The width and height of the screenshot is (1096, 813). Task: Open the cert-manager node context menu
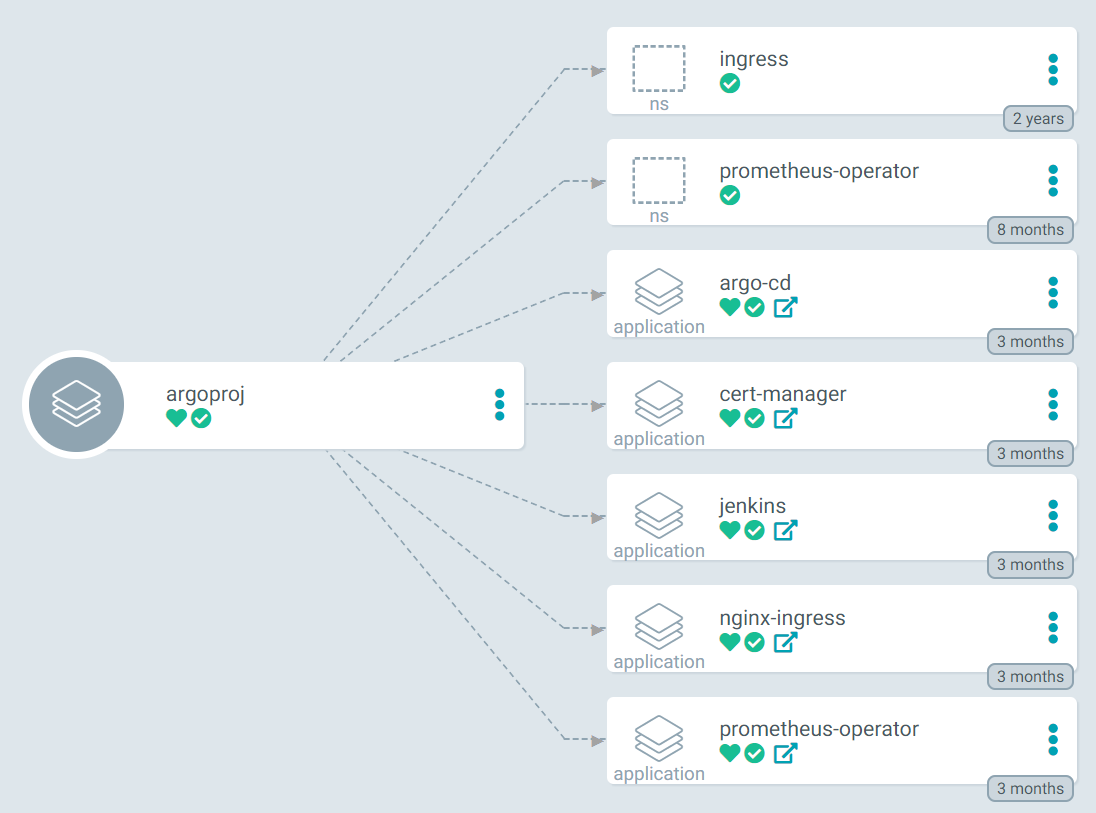(1053, 404)
